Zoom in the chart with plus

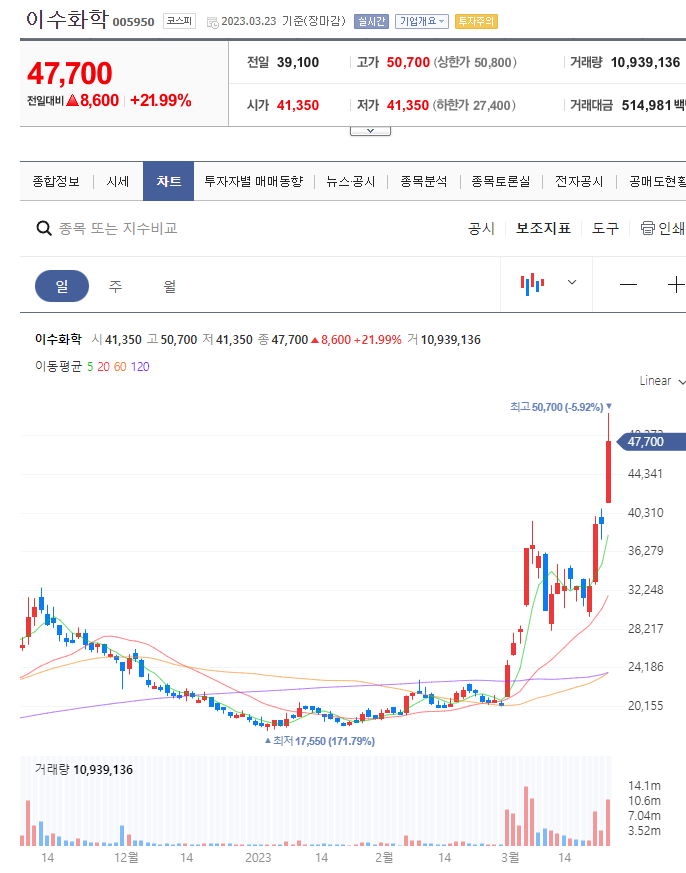(x=675, y=285)
